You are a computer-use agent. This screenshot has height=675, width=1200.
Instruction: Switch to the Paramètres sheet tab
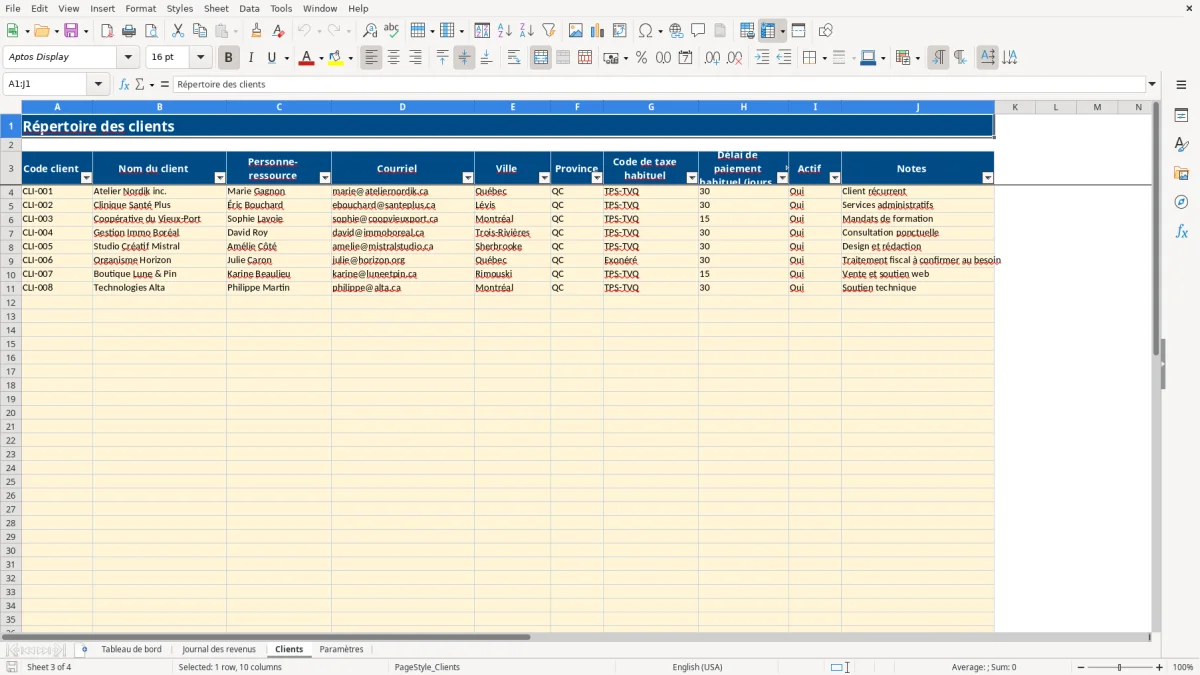coord(341,649)
